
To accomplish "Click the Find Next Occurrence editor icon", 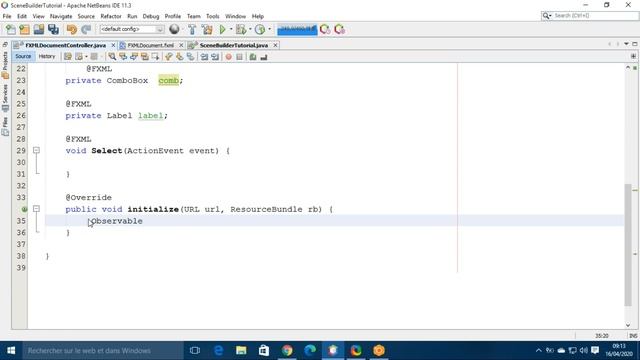I will (133, 57).
